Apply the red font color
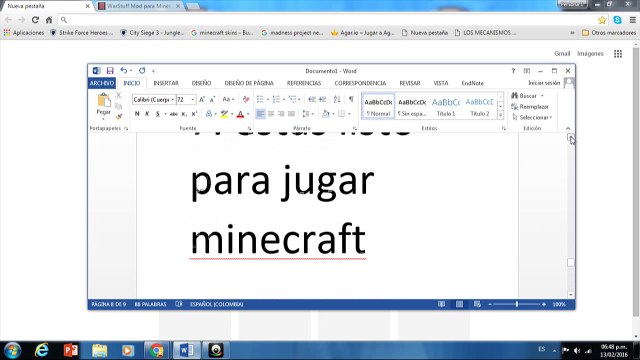This screenshot has height=360, width=640. [240, 114]
